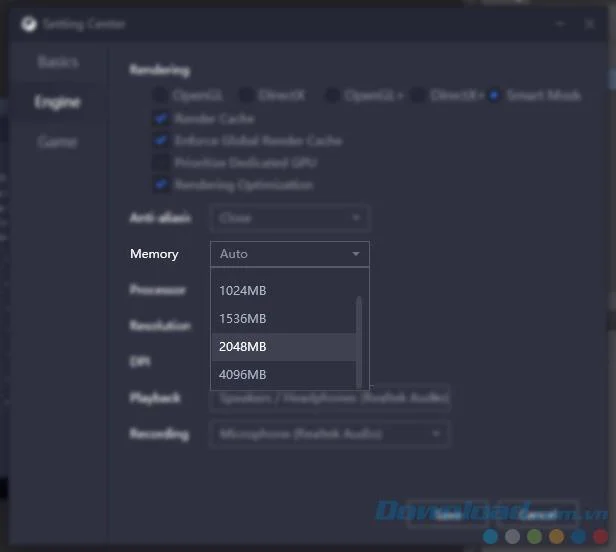The width and height of the screenshot is (616, 552).
Task: Click the Cancel button
Action: (538, 514)
